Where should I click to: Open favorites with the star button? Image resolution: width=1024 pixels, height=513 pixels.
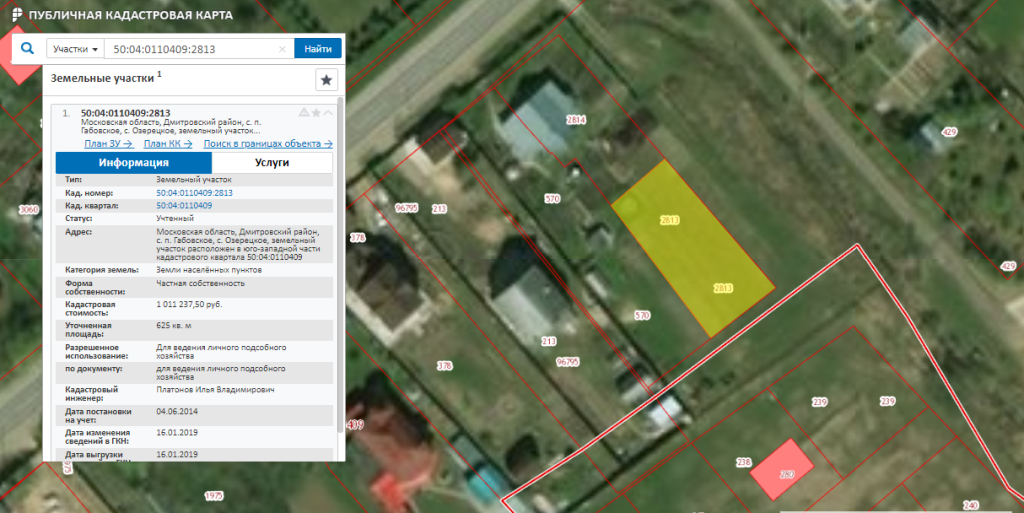click(x=326, y=80)
